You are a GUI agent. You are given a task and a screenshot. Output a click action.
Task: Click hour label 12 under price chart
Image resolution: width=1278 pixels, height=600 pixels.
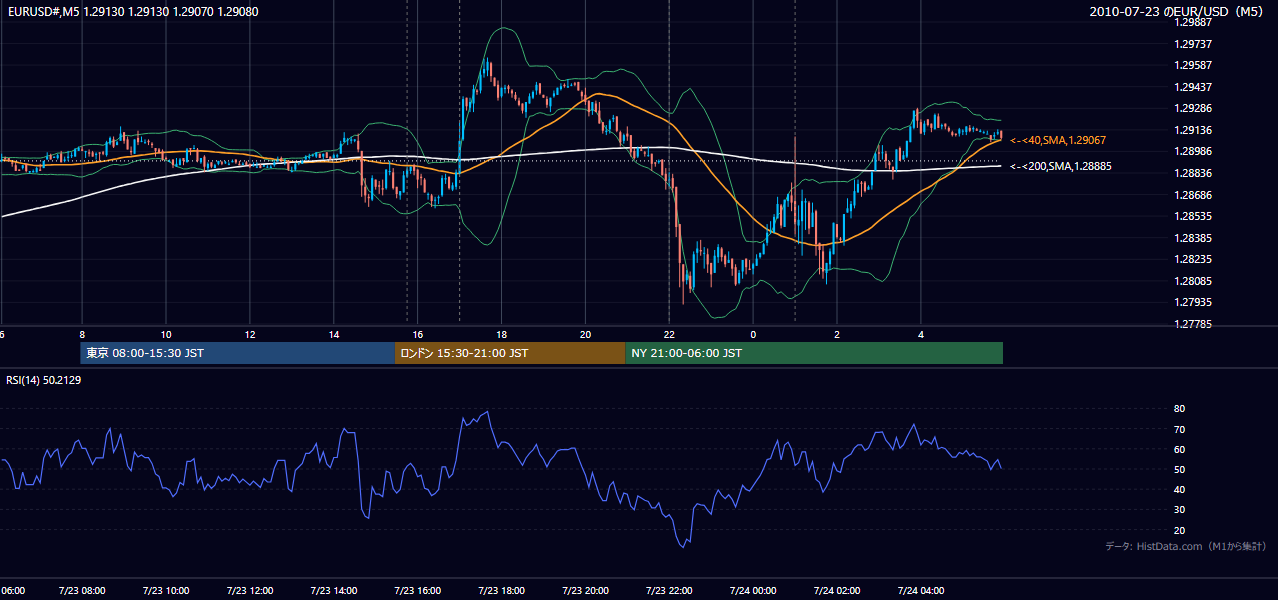(250, 334)
